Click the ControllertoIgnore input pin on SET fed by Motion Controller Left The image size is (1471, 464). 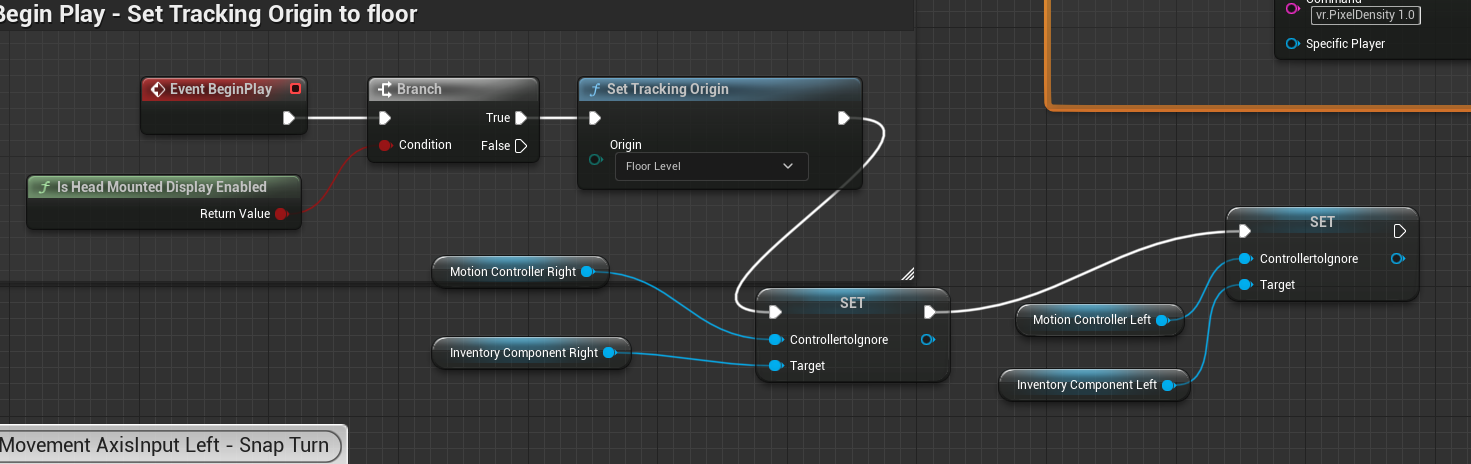1245,259
